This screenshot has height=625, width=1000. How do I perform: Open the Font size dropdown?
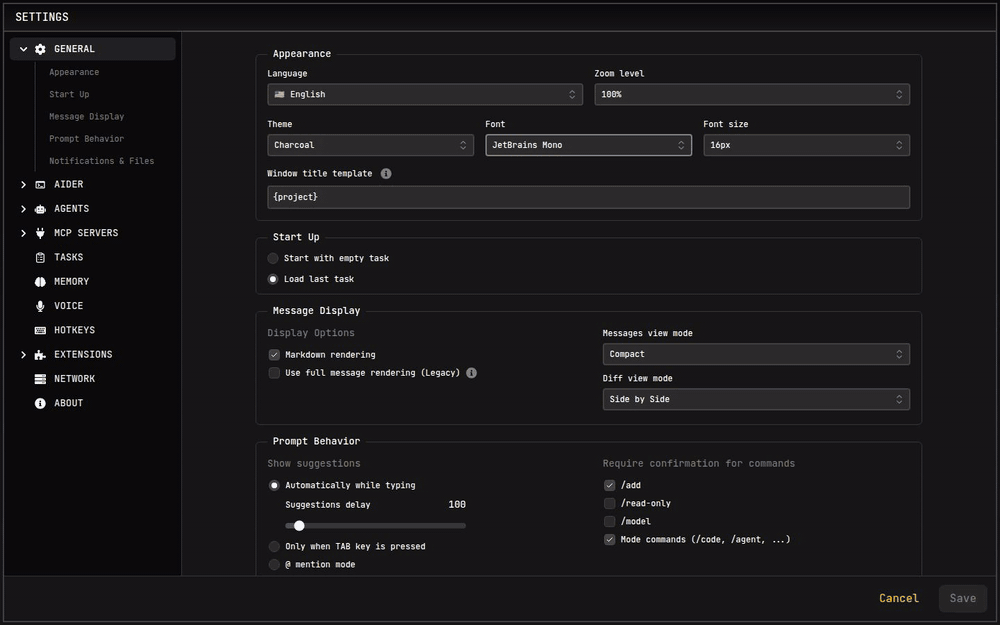[x=807, y=145]
